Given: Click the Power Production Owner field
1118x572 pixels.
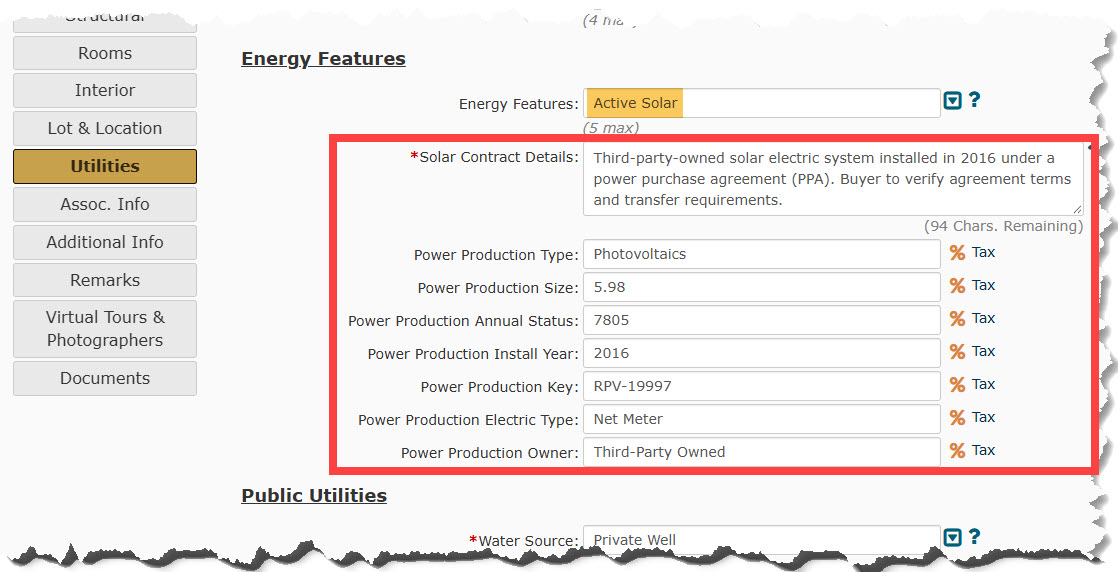Looking at the screenshot, I should [761, 451].
